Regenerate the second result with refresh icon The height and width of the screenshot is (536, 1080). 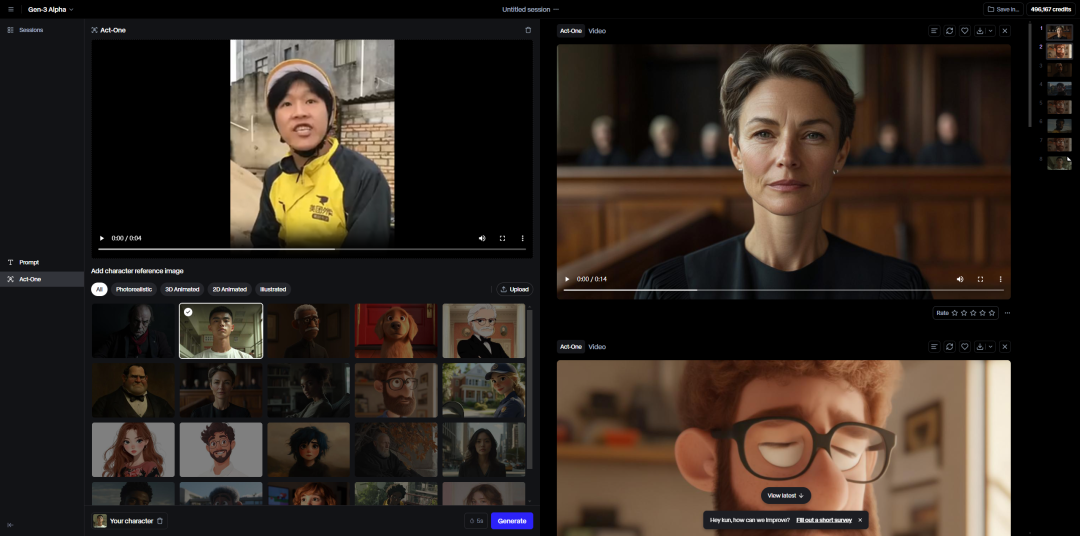(x=950, y=347)
